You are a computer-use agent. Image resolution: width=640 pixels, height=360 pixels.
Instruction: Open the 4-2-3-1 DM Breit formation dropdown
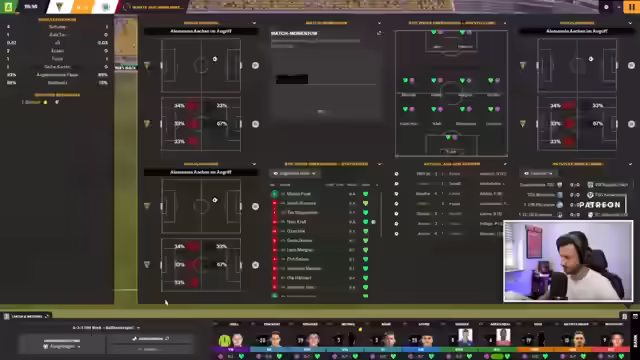[106, 328]
